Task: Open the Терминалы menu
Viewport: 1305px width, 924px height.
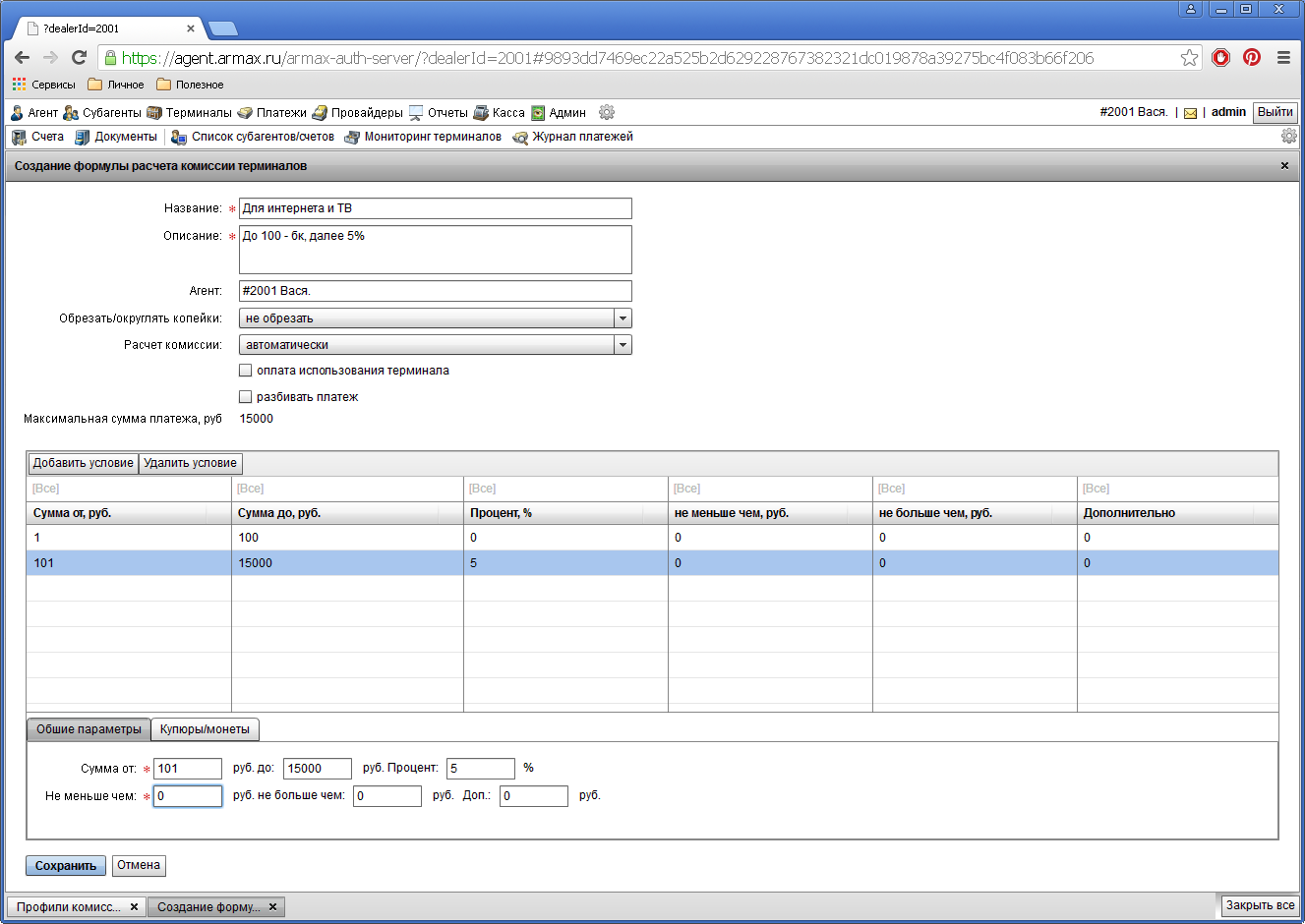Action: click(x=189, y=113)
